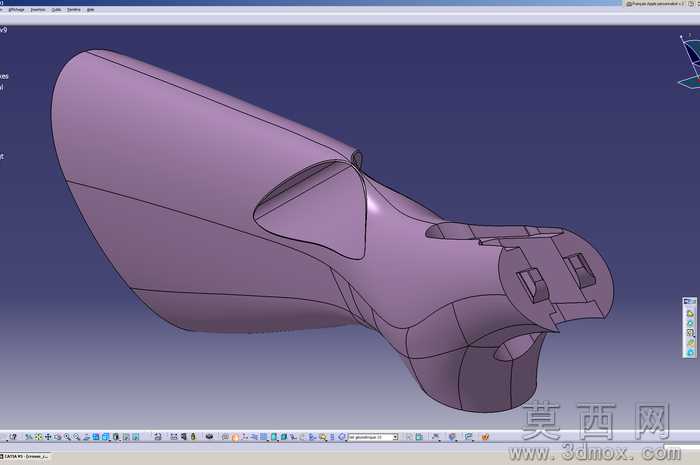Click the teal icon right of the combo box
This screenshot has width=700, height=465.
(x=419, y=437)
